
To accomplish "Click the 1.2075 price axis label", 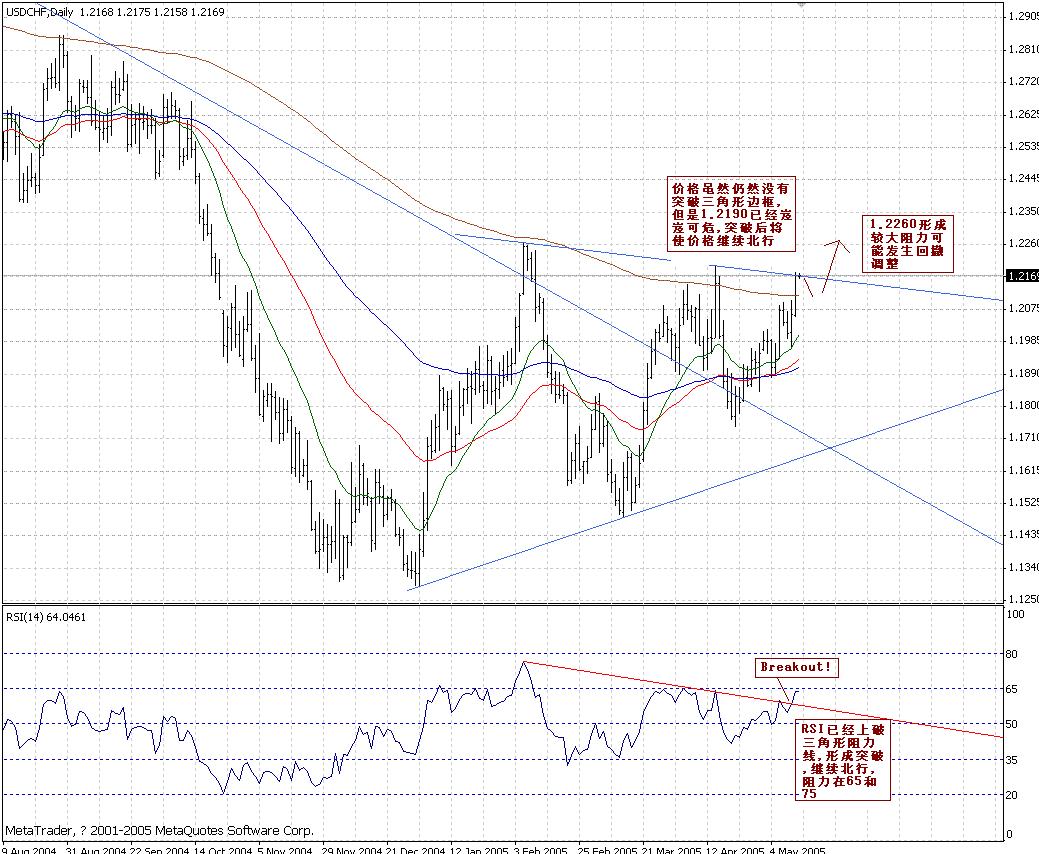I will click(x=1023, y=308).
